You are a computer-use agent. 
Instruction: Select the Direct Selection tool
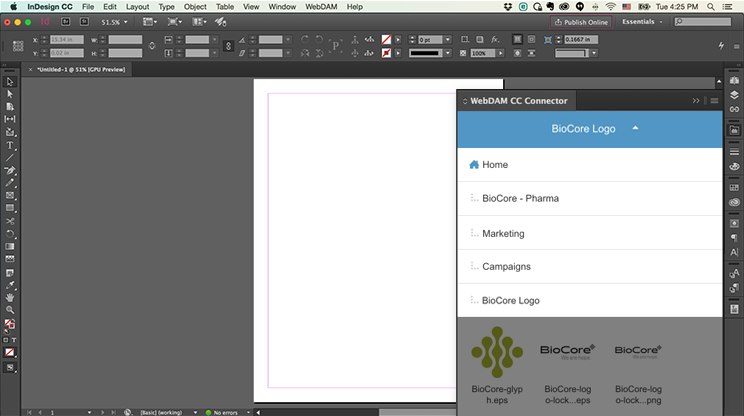(9, 94)
